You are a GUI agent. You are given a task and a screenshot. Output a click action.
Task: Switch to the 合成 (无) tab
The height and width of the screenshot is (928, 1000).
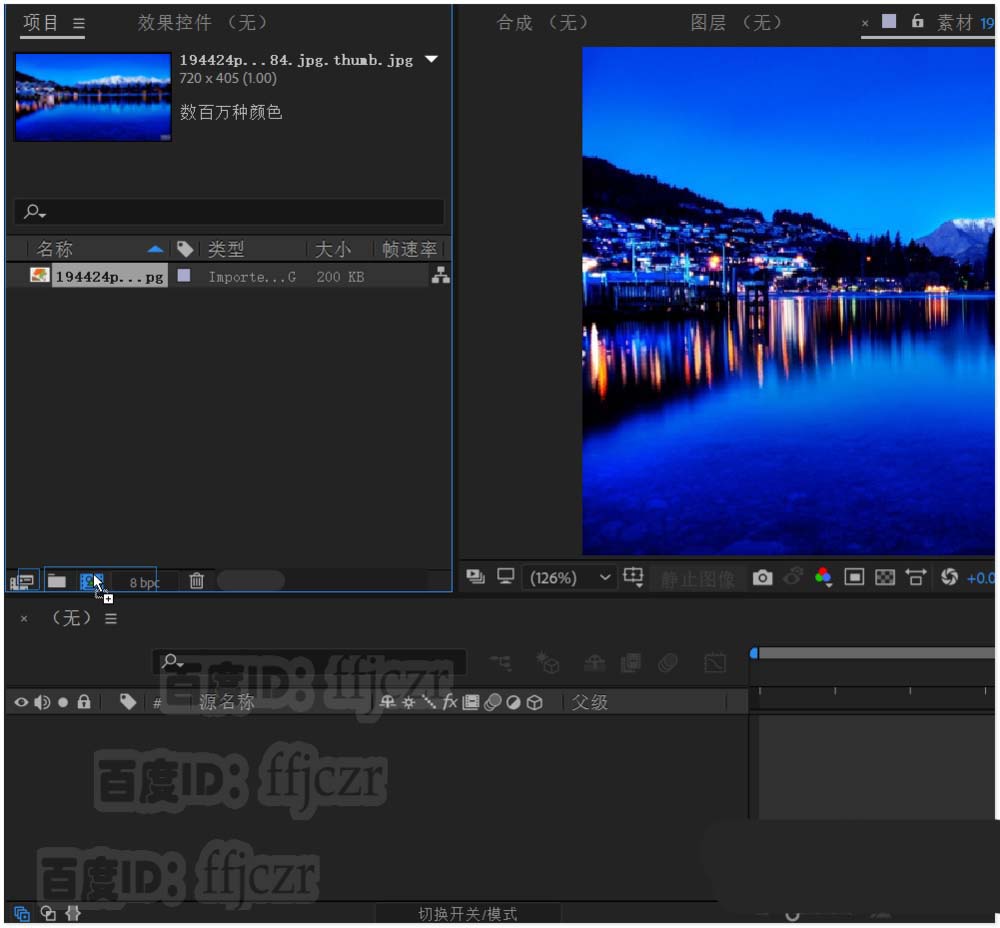(543, 23)
